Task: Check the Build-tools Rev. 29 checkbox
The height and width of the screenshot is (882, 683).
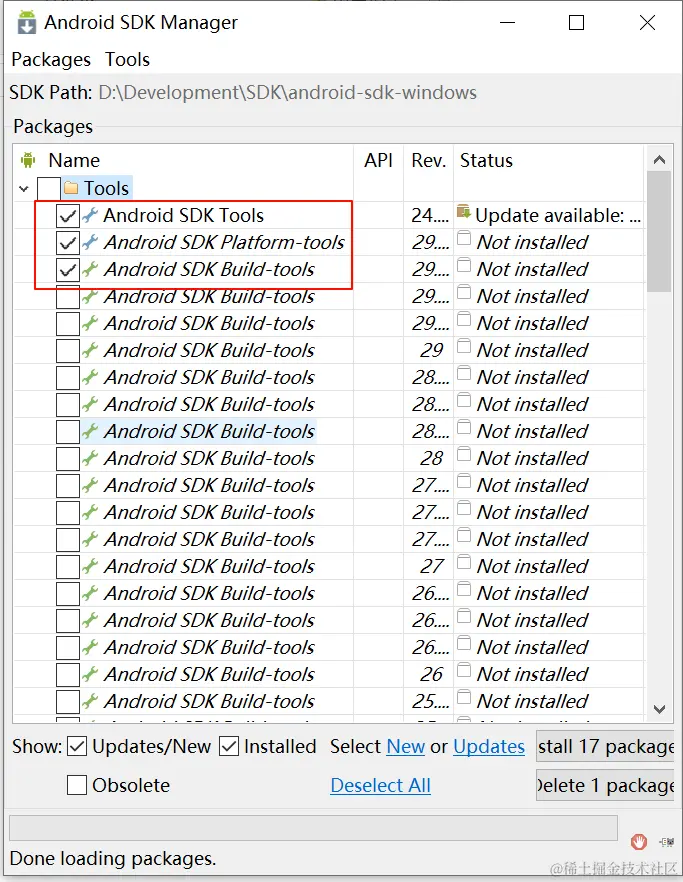Action: coord(68,350)
